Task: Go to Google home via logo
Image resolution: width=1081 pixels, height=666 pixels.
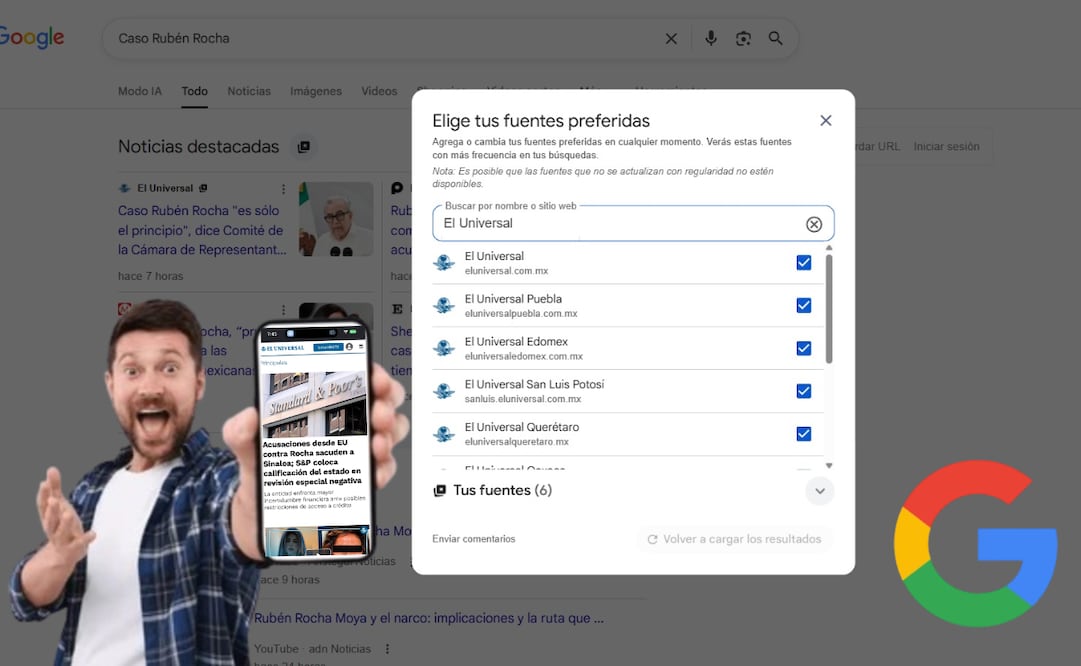Action: (32, 38)
